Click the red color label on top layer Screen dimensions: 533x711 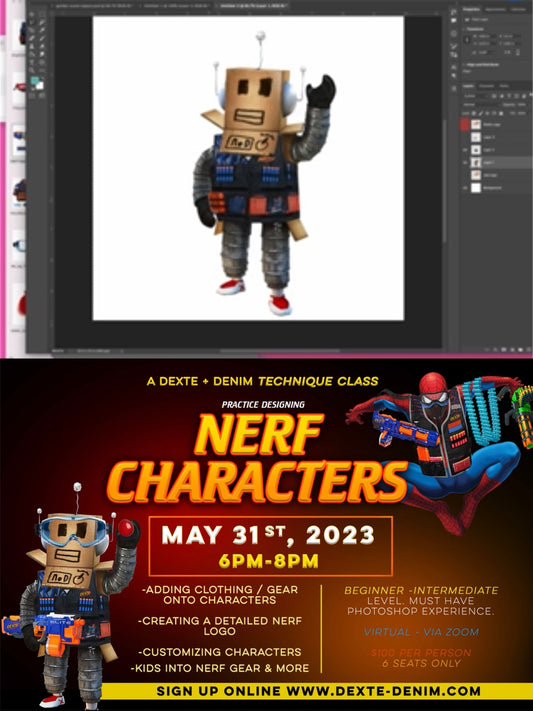(x=465, y=124)
